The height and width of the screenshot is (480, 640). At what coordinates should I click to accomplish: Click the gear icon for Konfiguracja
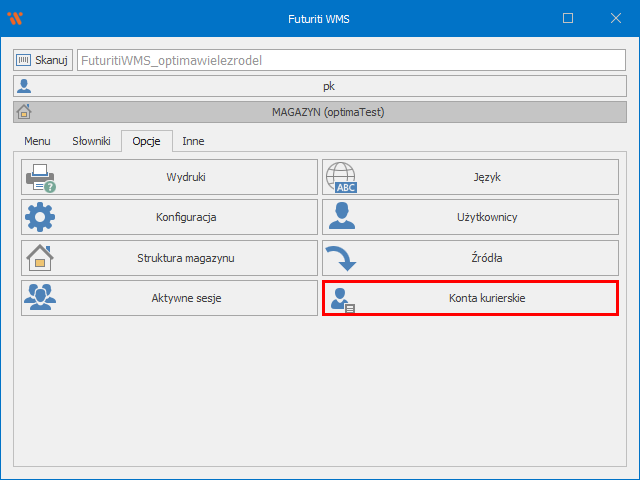point(41,217)
